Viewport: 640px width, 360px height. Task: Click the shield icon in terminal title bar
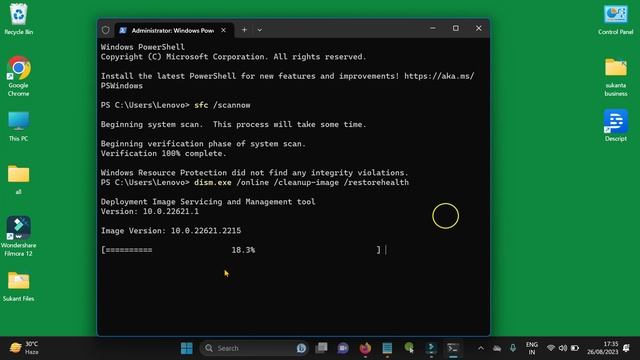click(x=106, y=30)
